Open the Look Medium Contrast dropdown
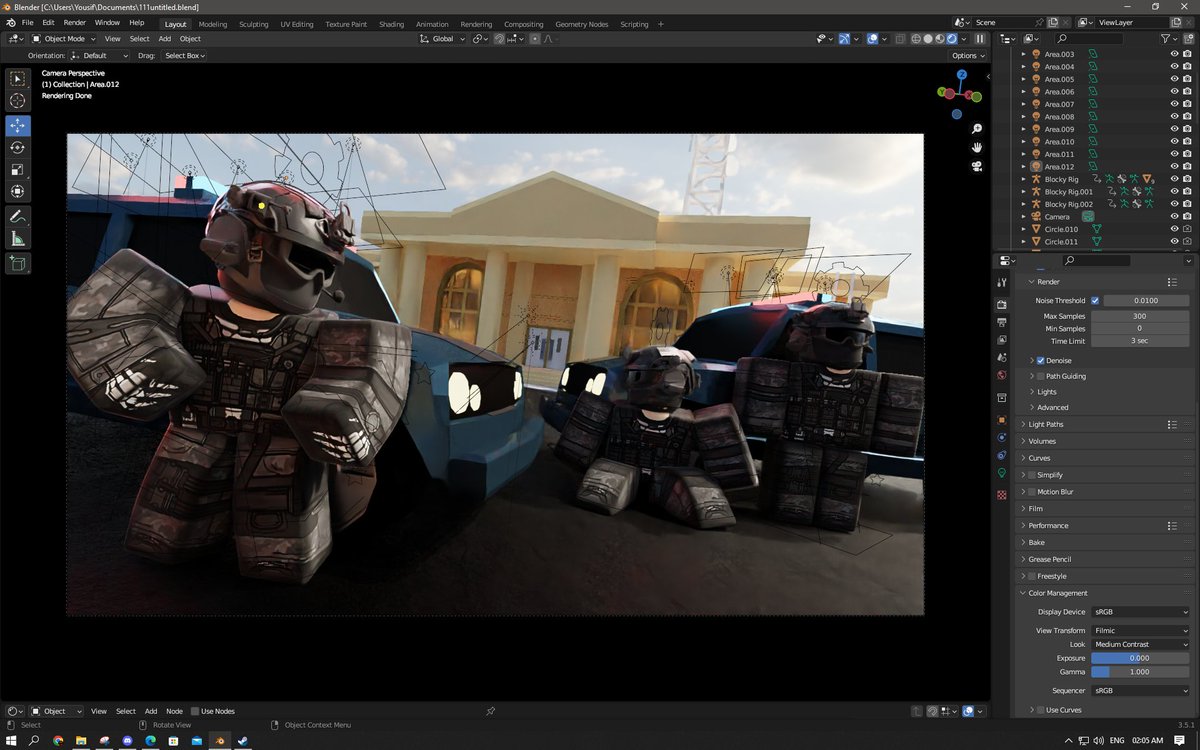The image size is (1200, 750). (1140, 644)
